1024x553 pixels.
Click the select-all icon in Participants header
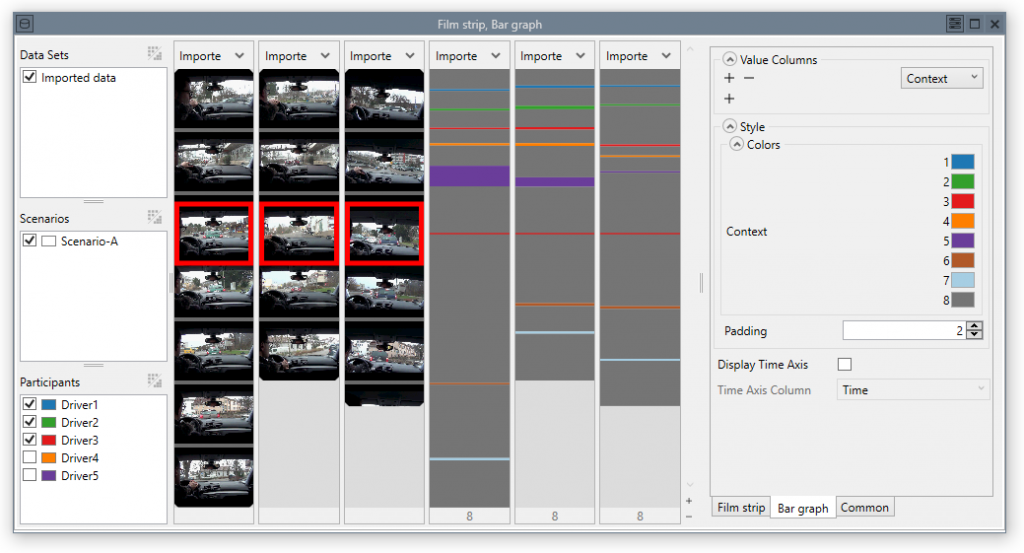coord(154,381)
